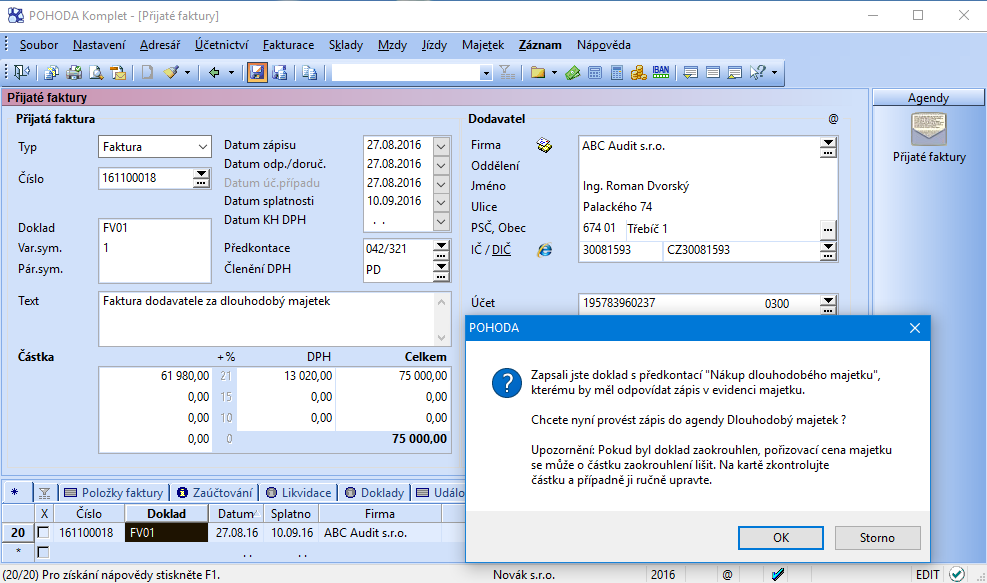This screenshot has width=987, height=583.
Task: Open the Typ Faktura dropdown
Action: (203, 147)
